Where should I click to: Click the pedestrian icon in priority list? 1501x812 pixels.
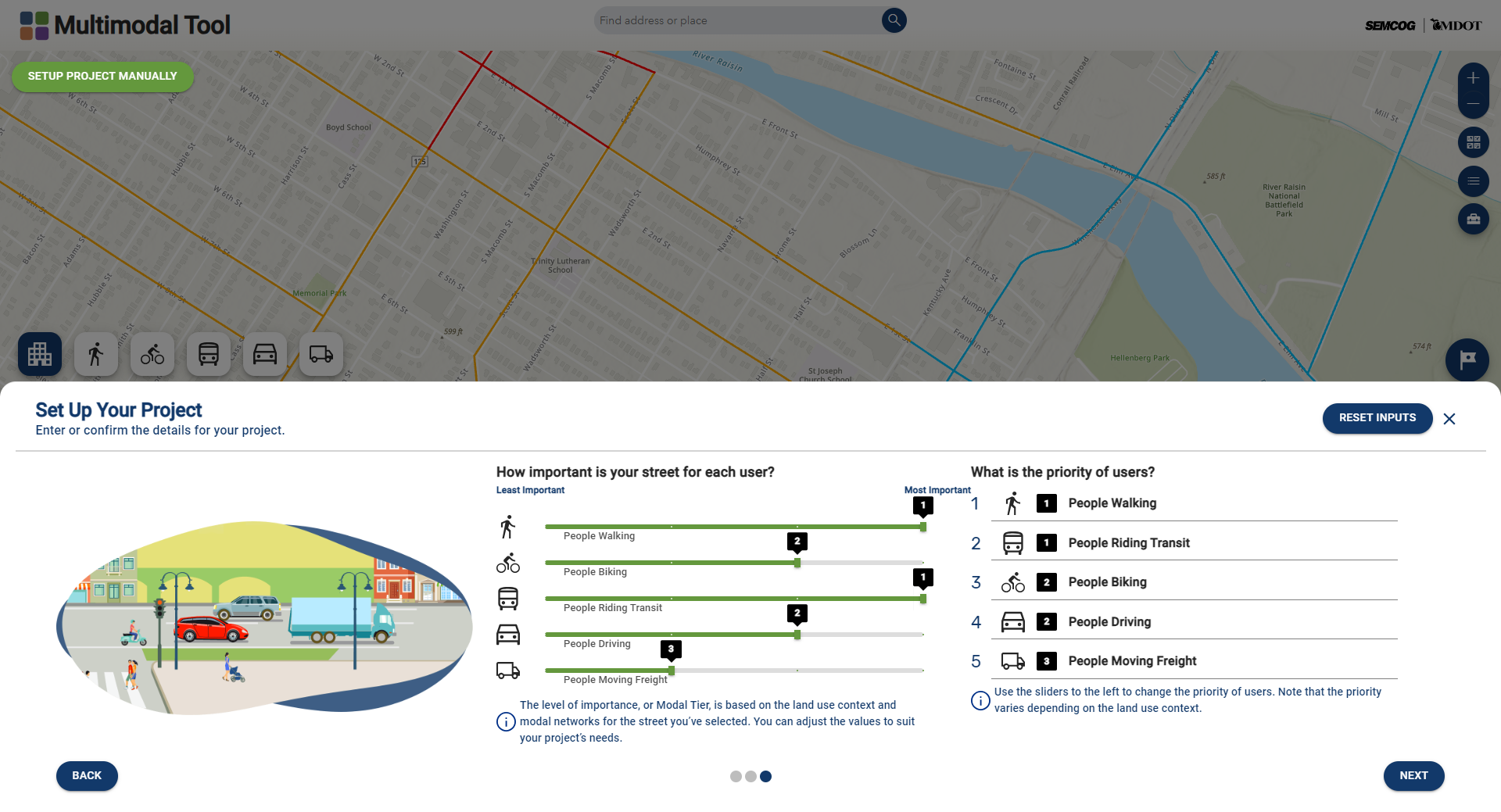[1013, 504]
